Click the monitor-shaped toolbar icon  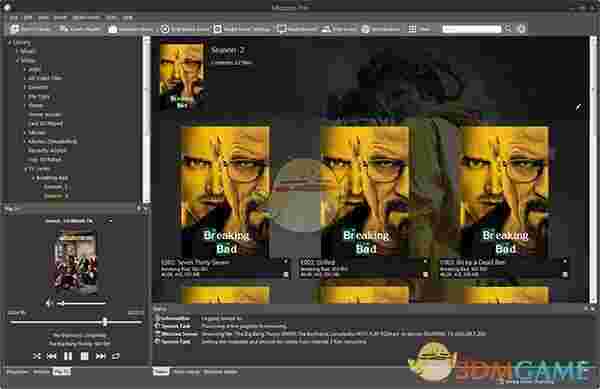coord(282,29)
